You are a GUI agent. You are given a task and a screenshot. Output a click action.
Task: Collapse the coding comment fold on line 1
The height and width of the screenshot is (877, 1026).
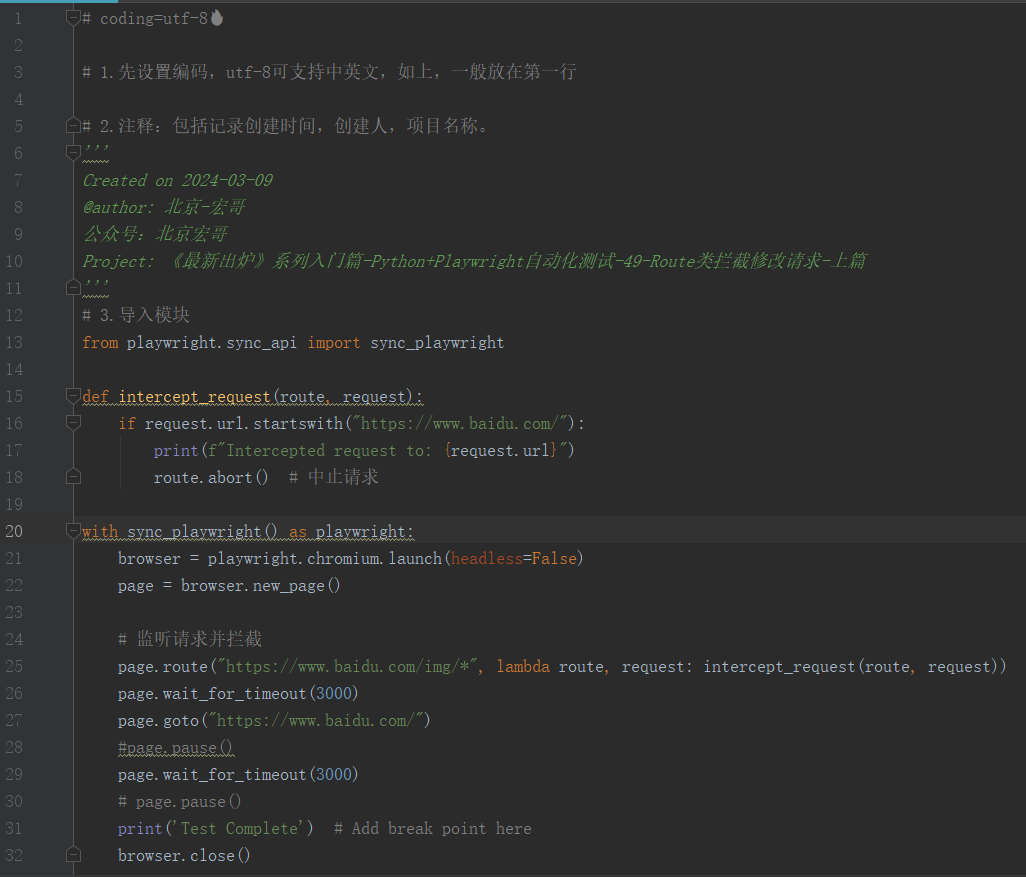click(x=72, y=17)
